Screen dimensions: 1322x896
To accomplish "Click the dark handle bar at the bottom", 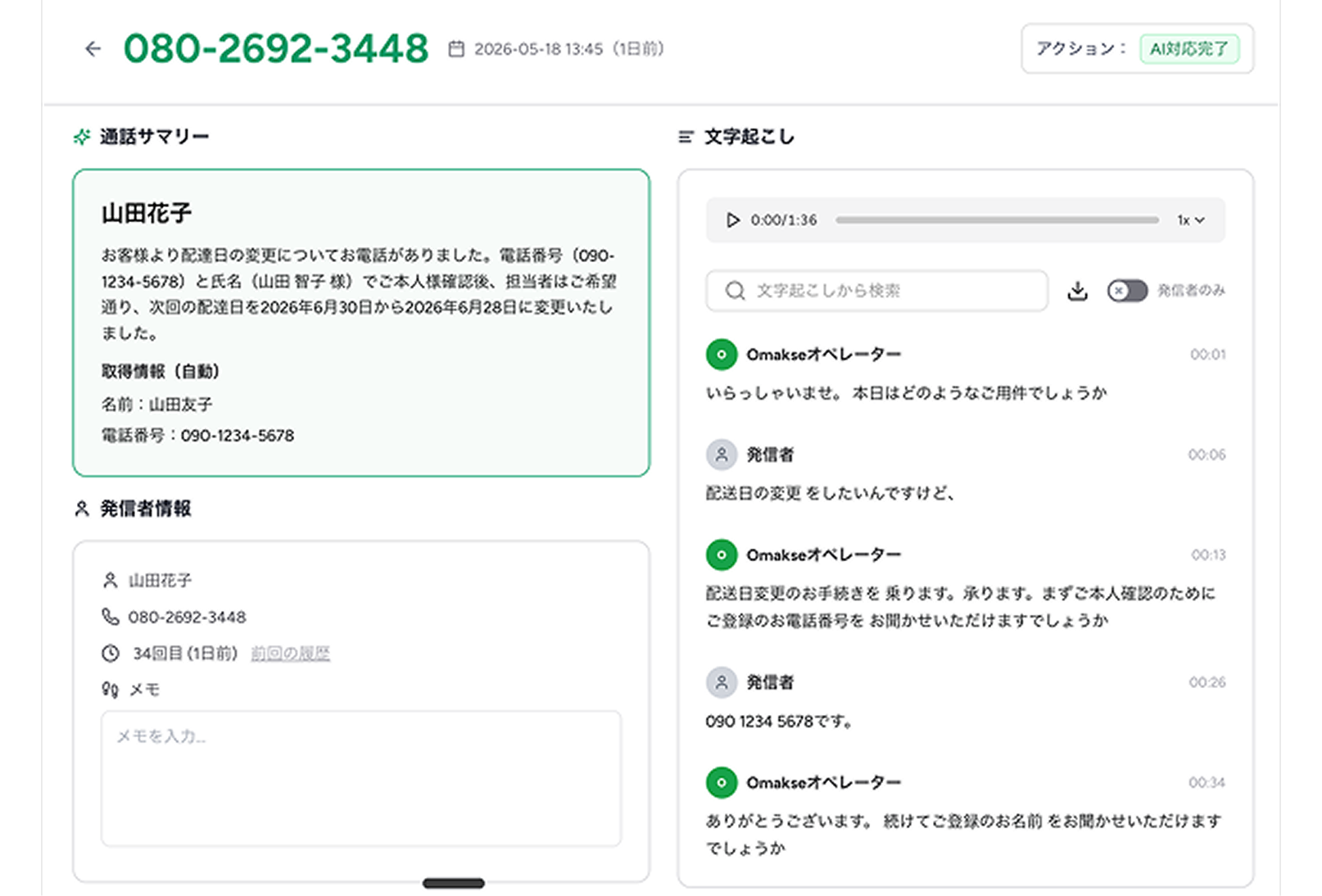I will pyautogui.click(x=454, y=883).
